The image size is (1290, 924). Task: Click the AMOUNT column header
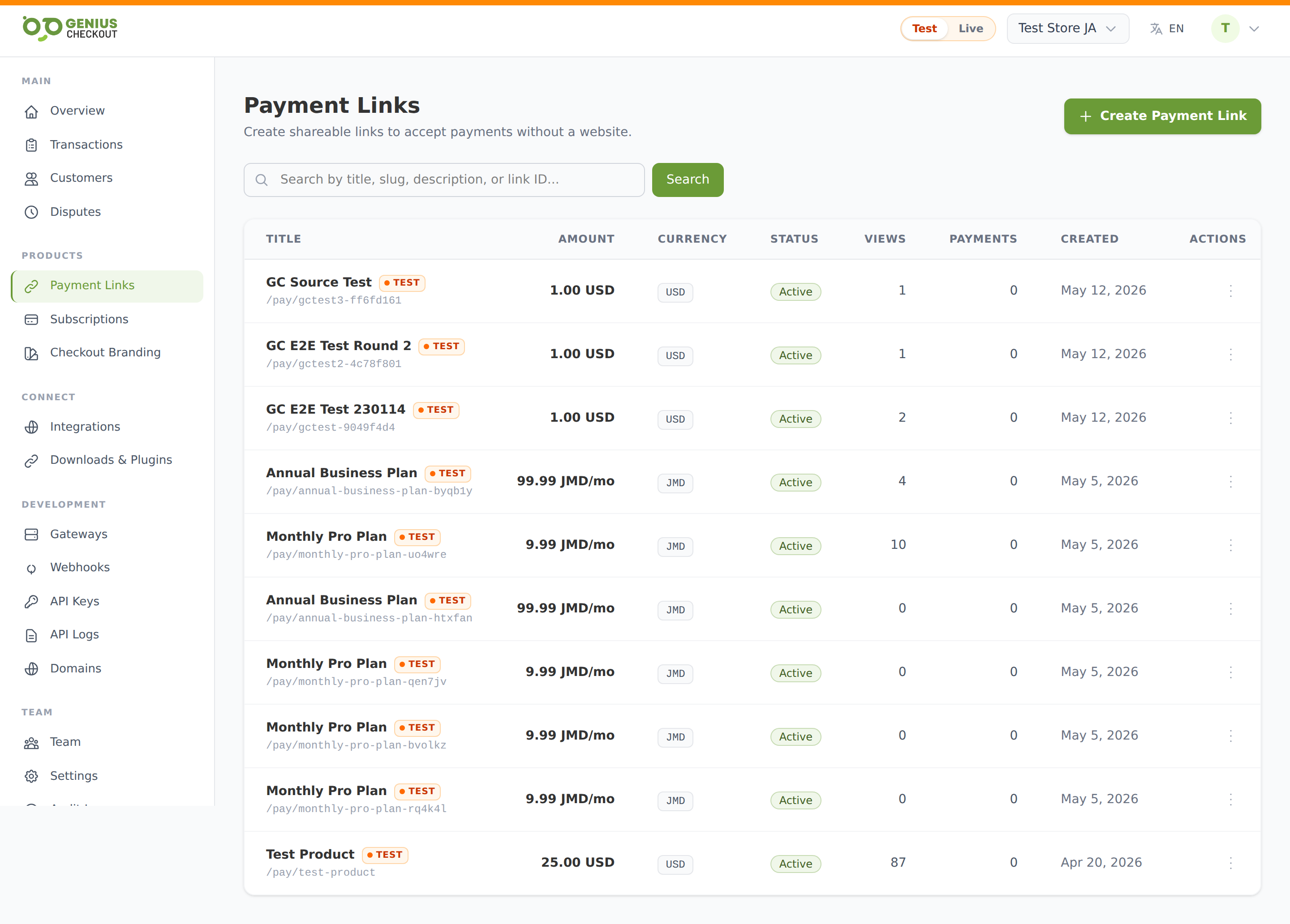point(586,239)
